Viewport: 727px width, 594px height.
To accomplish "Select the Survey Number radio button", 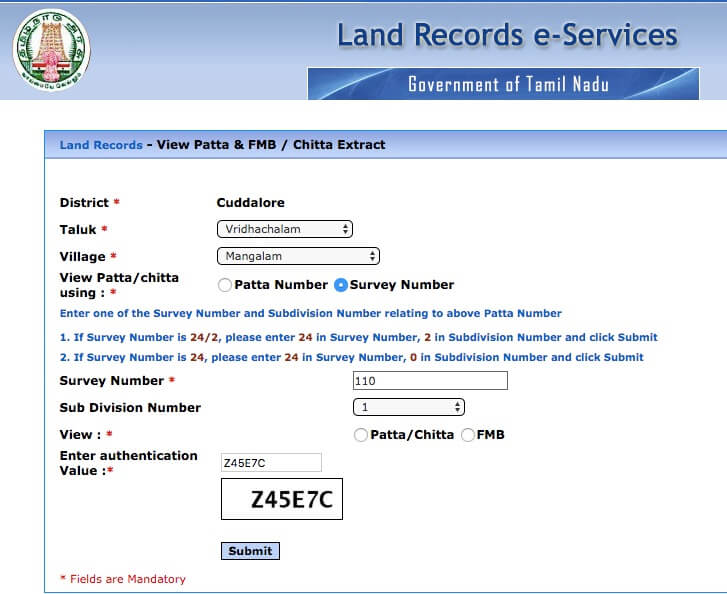I will click(340, 285).
